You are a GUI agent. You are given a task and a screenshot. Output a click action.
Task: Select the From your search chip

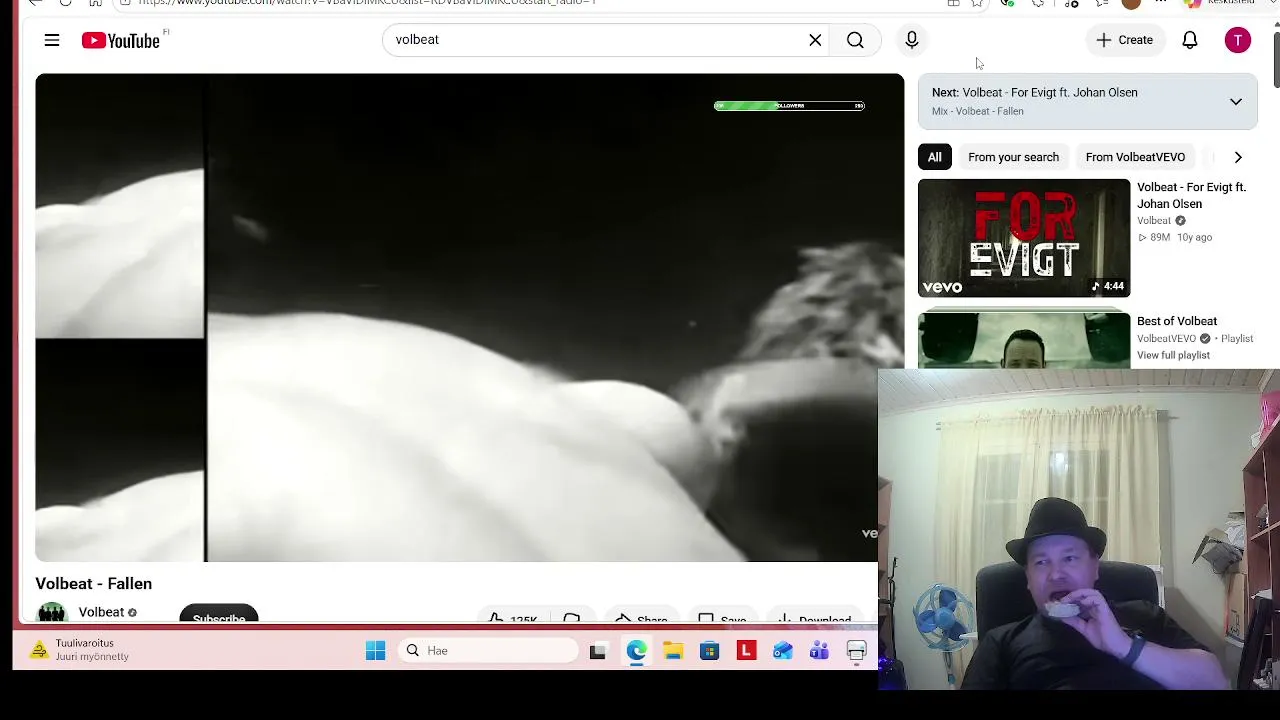pyautogui.click(x=1013, y=157)
